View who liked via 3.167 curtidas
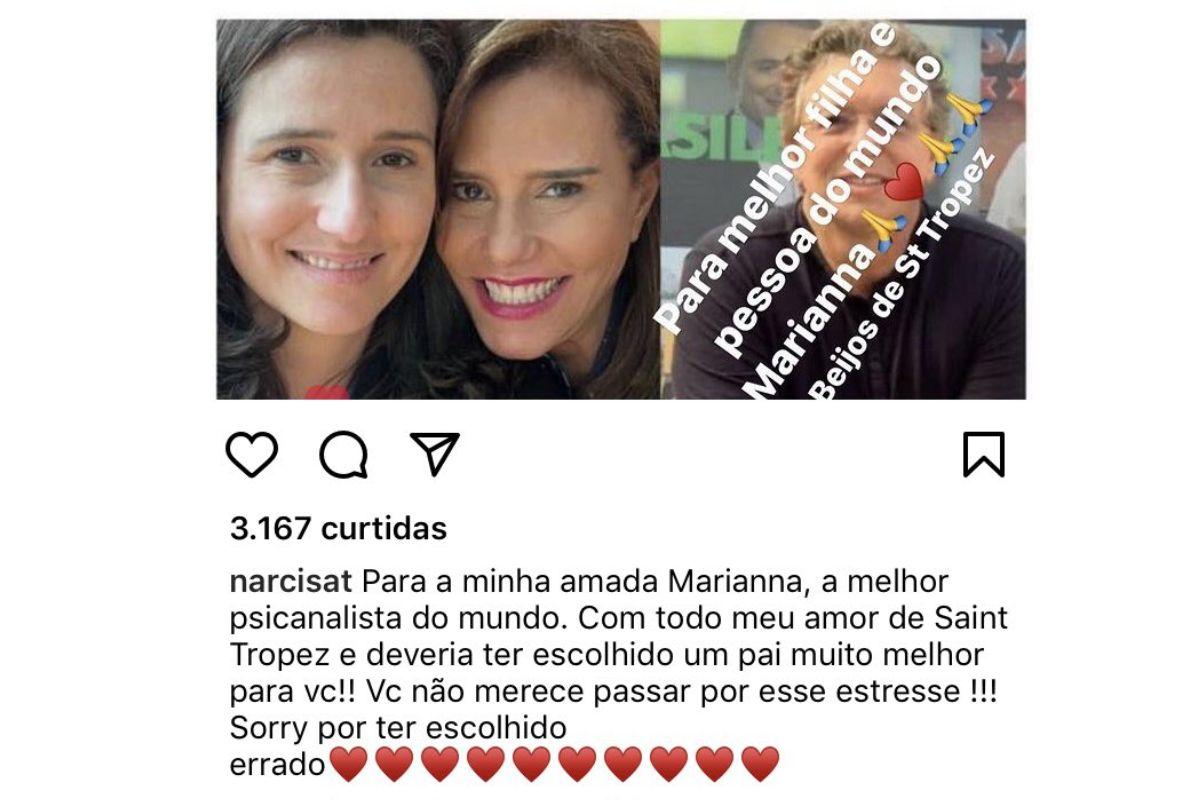Screen dimensions: 1200x800 pos(338,527)
